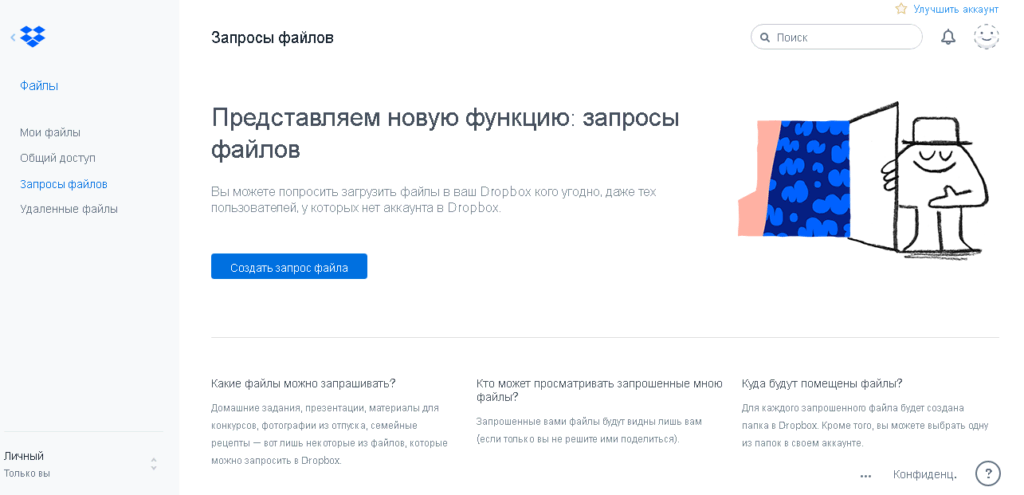Open the Файлы section in sidebar
1024x495 pixels.
(x=39, y=86)
